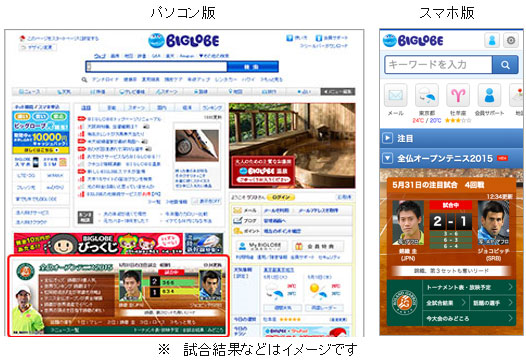Switch to the ランキング news tab

[x=212, y=108]
